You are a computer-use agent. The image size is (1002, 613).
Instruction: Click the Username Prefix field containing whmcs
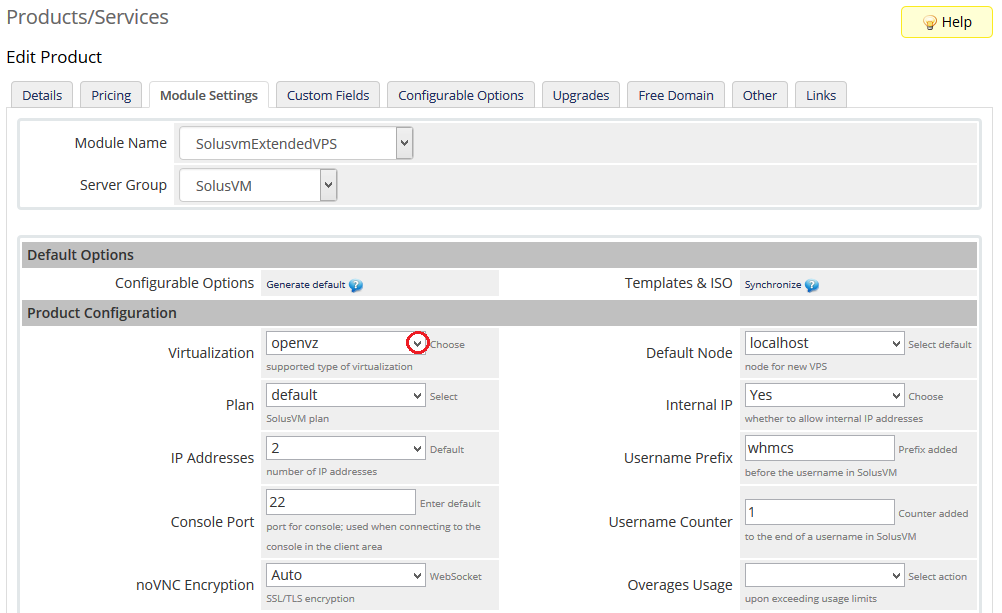[x=819, y=448]
